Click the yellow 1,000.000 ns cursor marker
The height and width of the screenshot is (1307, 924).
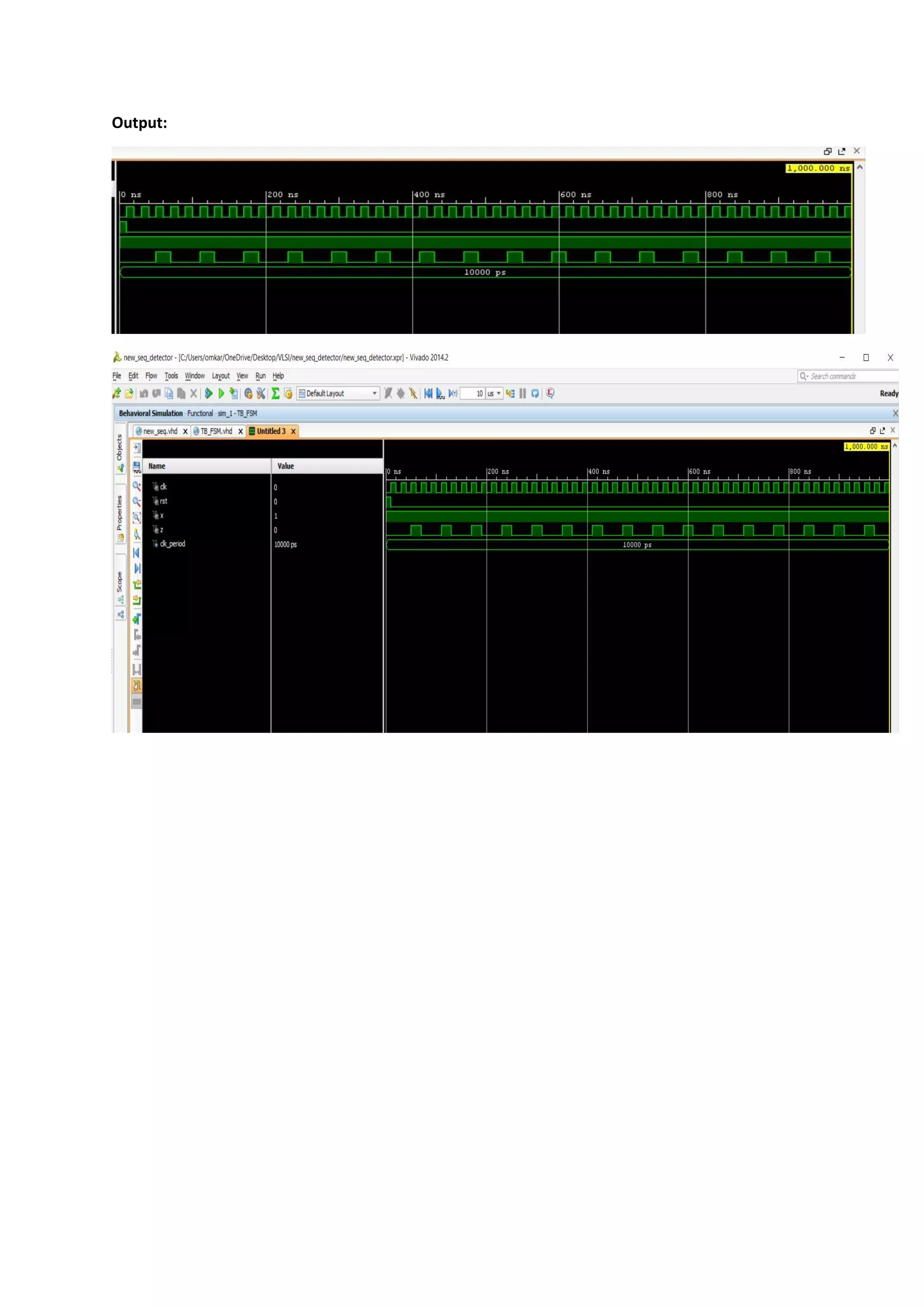click(x=866, y=447)
